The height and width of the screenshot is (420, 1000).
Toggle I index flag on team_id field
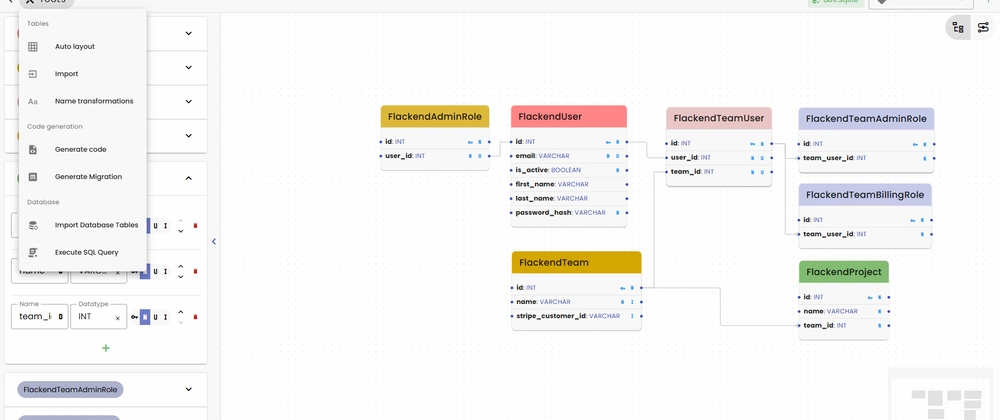pos(165,316)
